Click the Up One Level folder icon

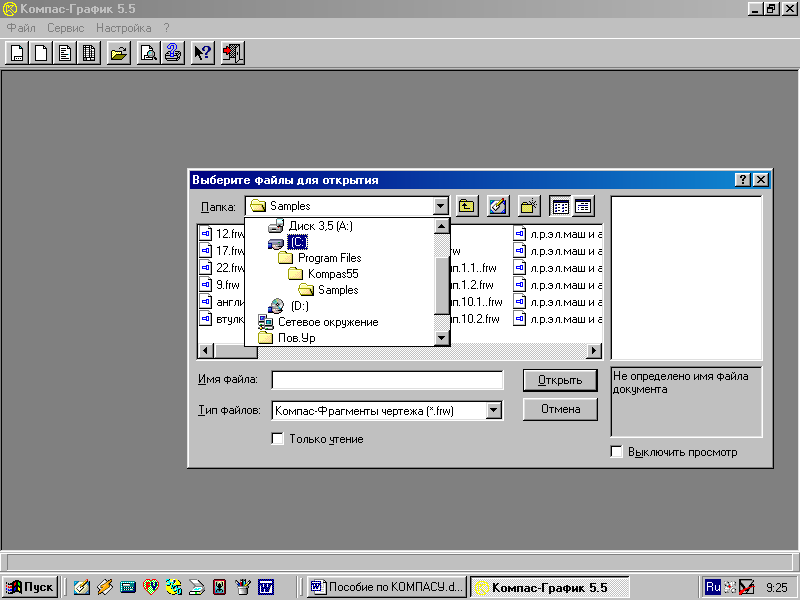pos(467,206)
